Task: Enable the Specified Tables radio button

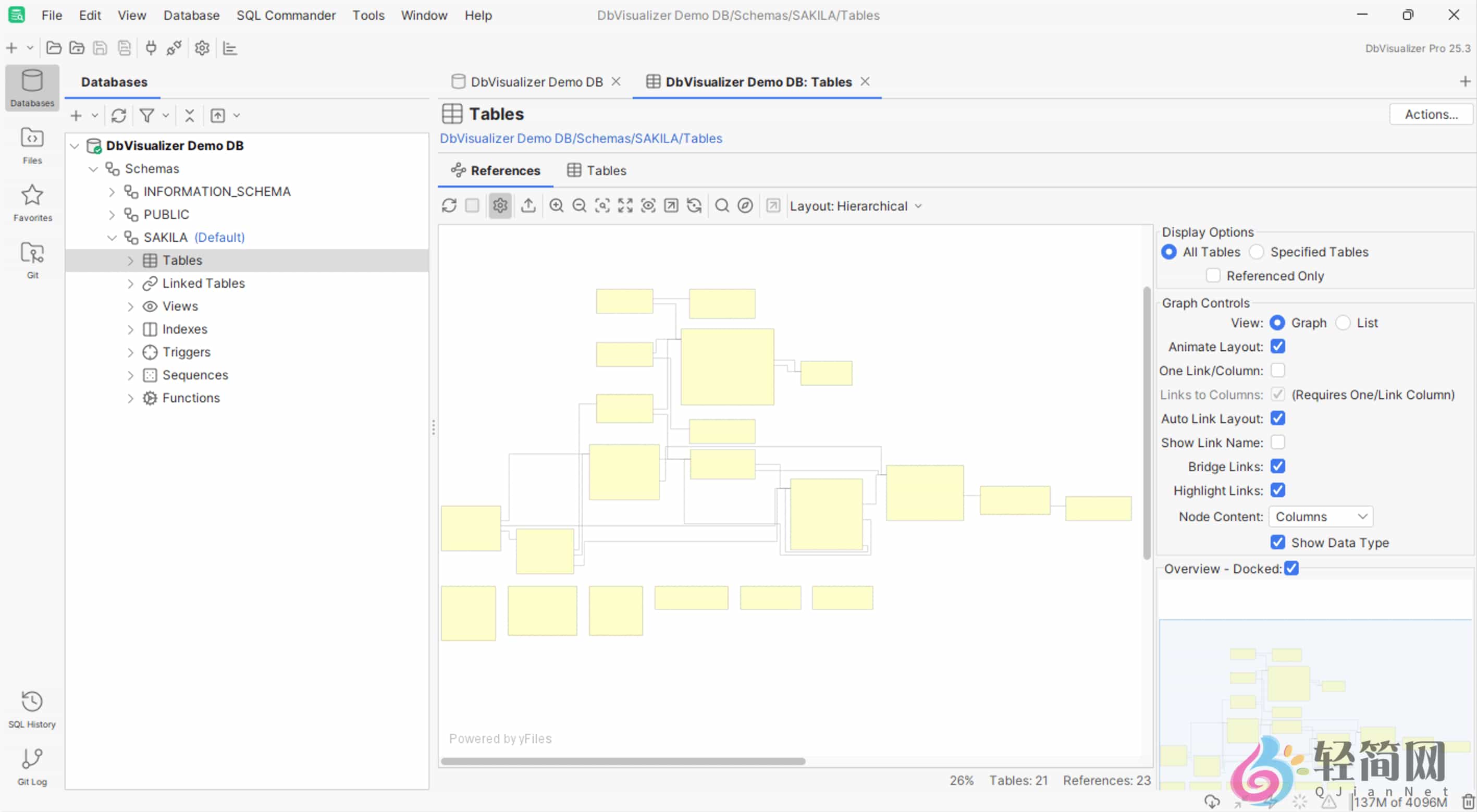Action: 1257,252
